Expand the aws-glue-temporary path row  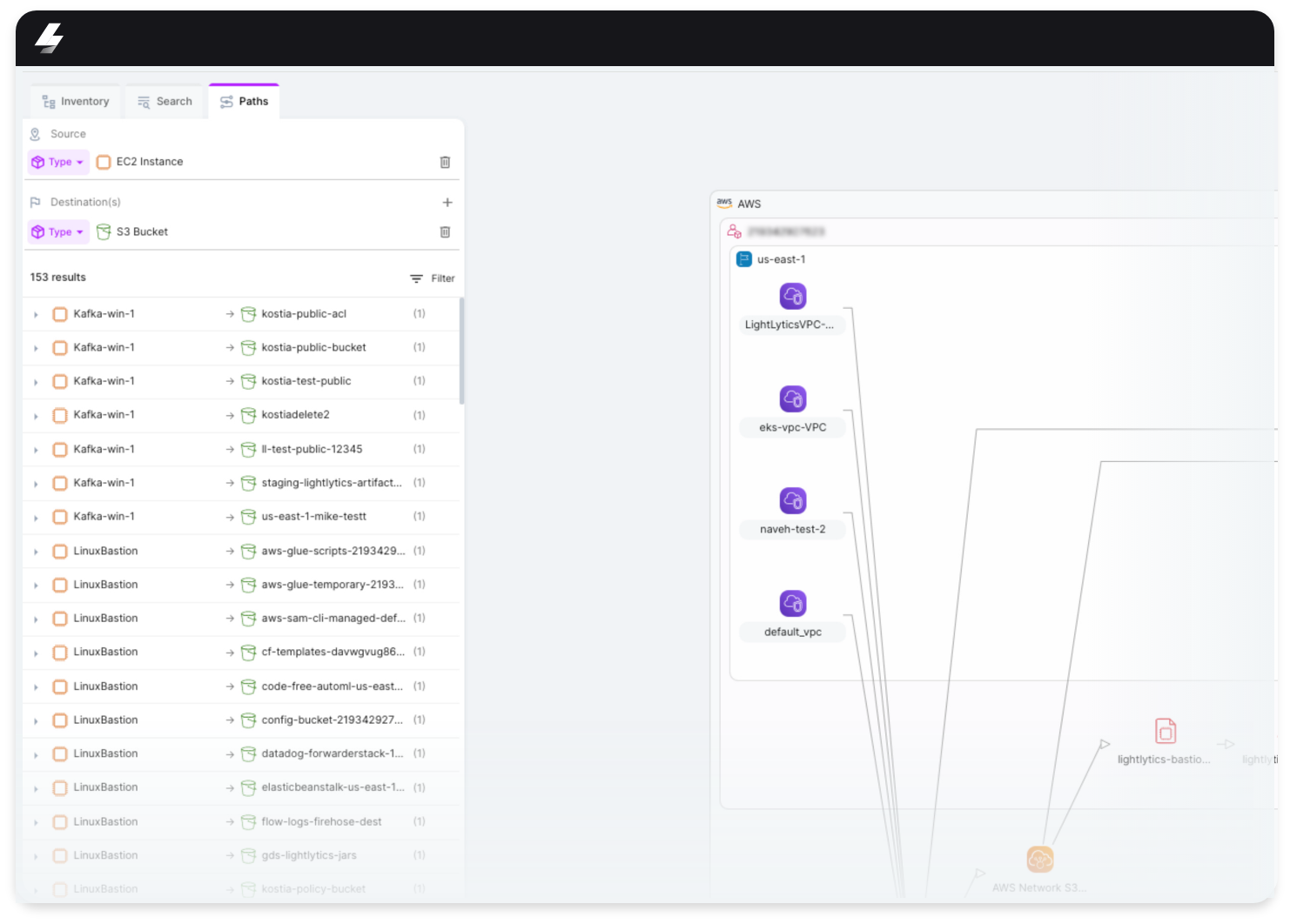[36, 586]
